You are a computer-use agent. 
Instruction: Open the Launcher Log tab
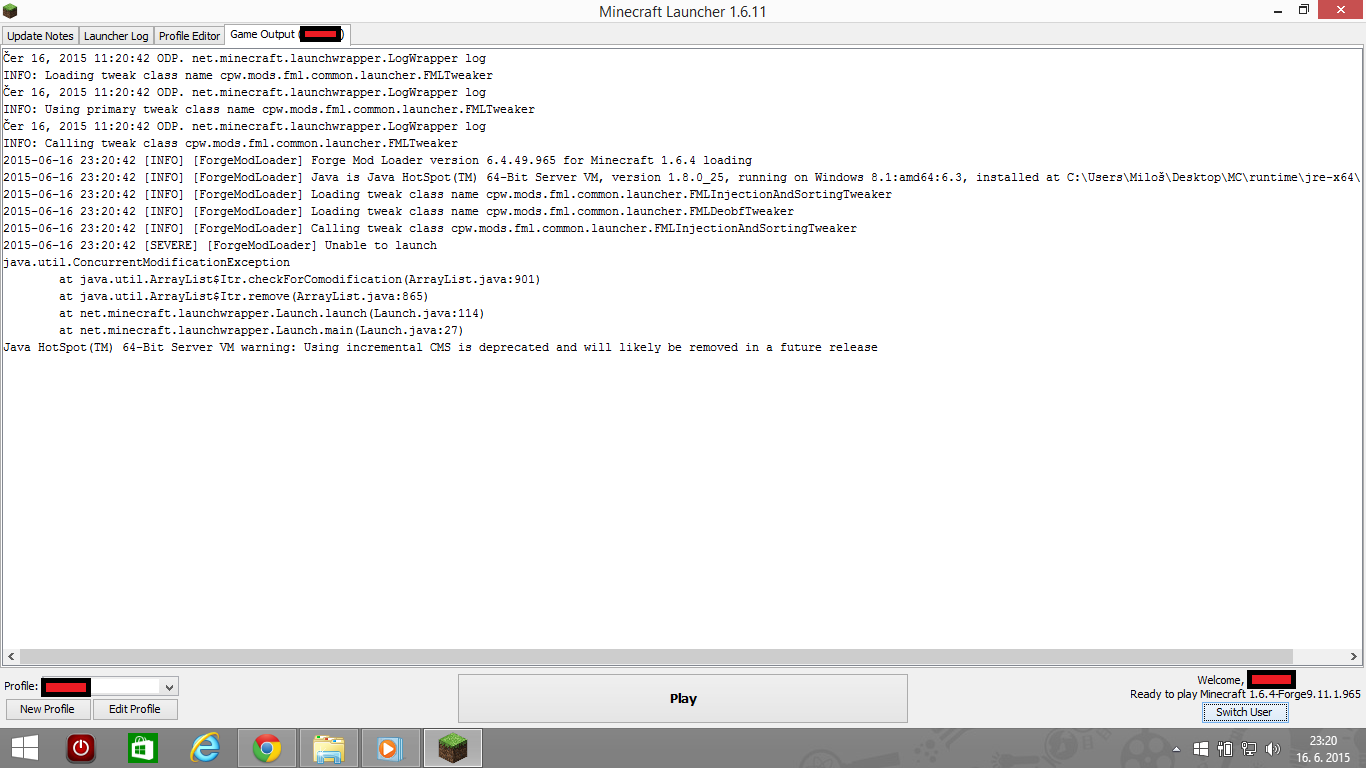(x=116, y=36)
